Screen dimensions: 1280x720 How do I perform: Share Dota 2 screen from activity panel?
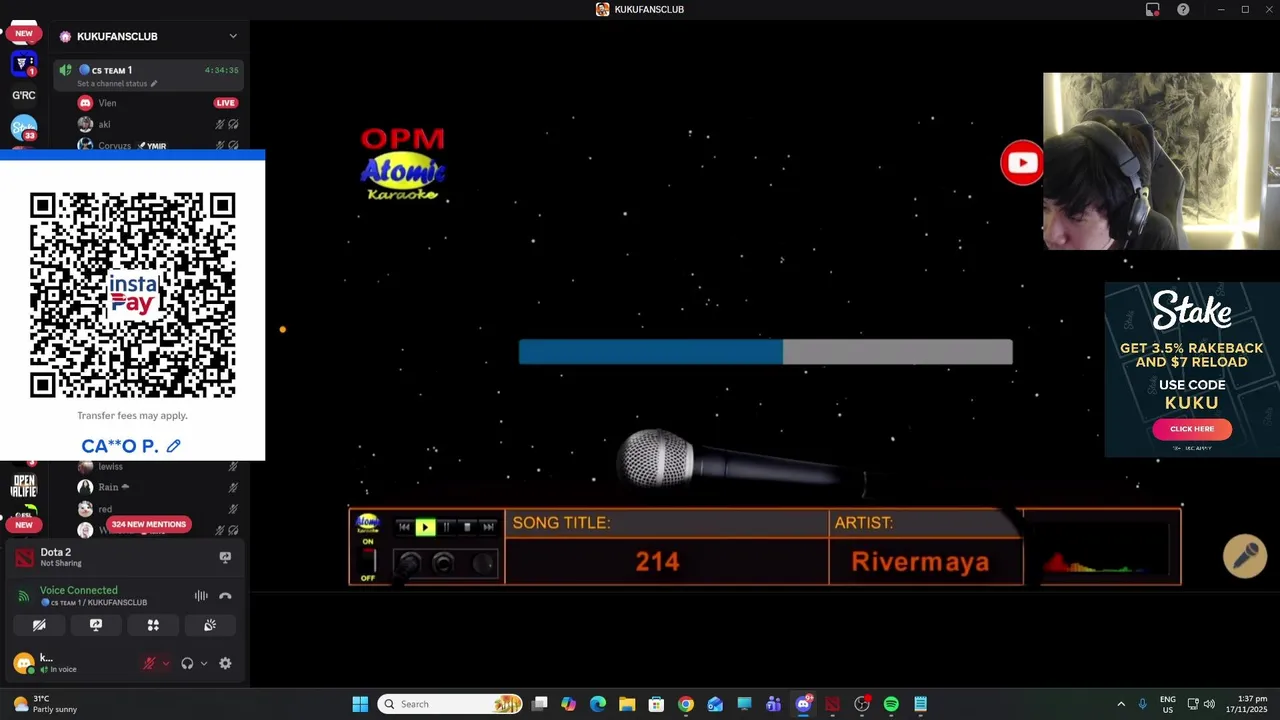point(225,557)
